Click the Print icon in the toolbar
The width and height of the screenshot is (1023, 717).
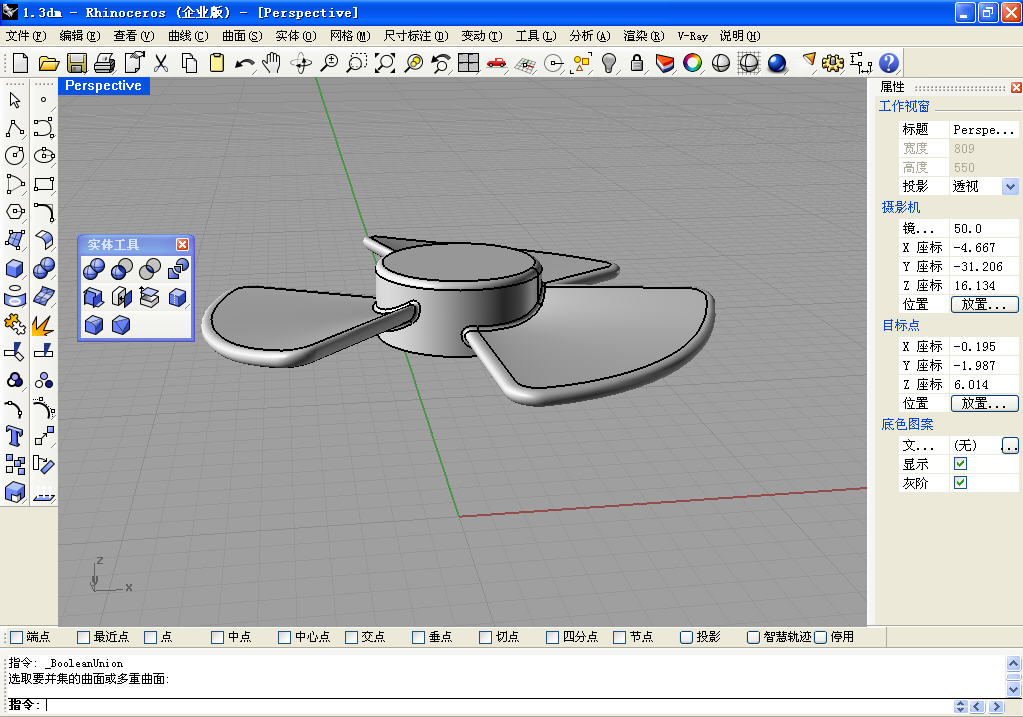104,63
